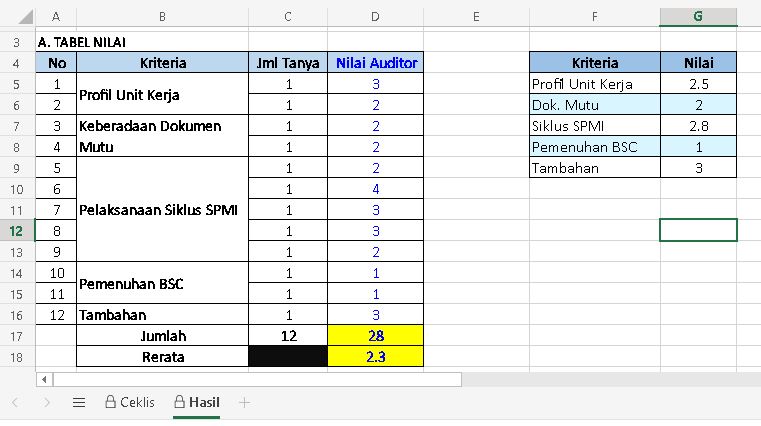Click the Siklus SPMI value 2.8
The height and width of the screenshot is (426, 761).
pyautogui.click(x=698, y=126)
